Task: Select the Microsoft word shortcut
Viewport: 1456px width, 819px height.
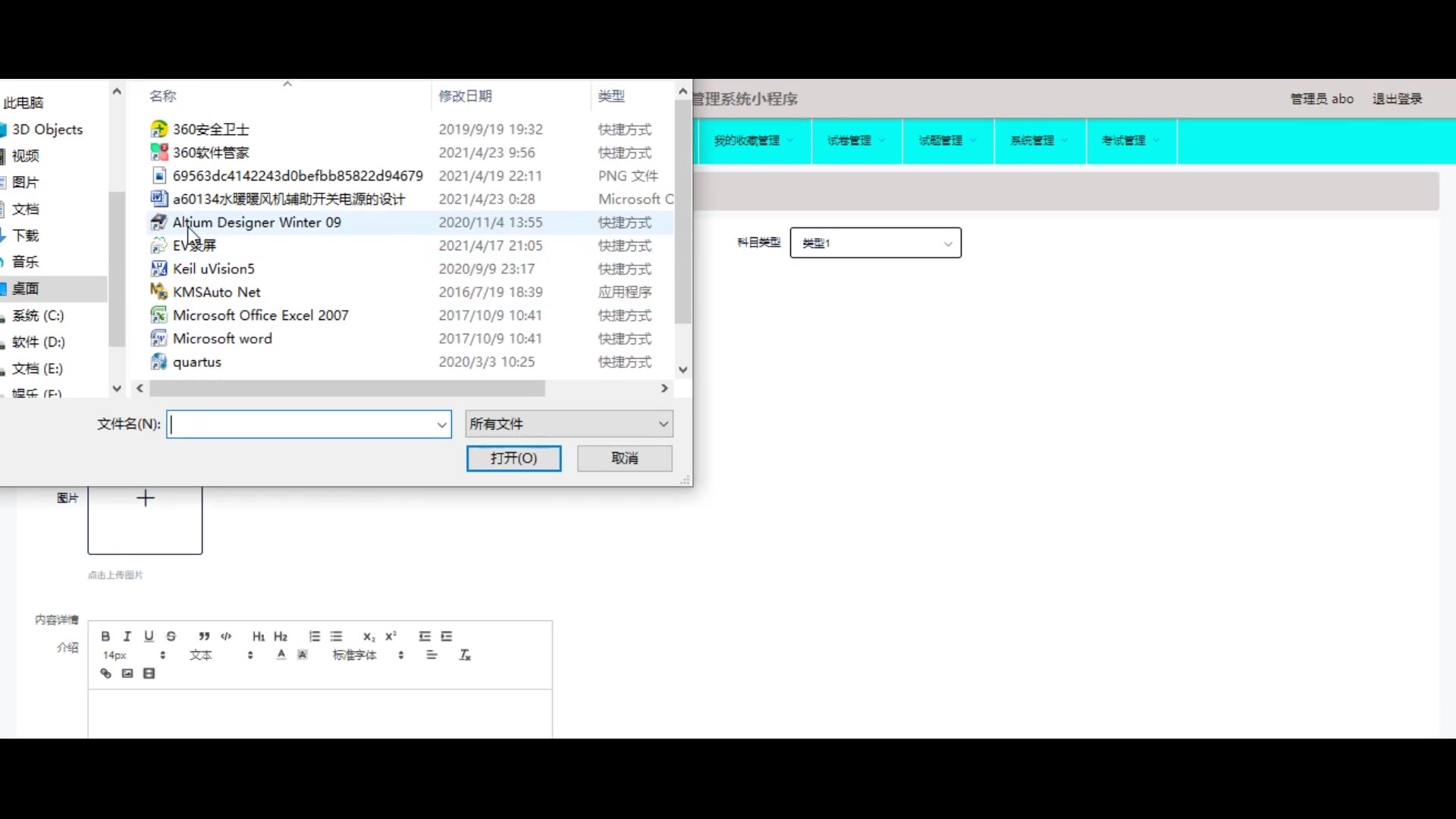Action: tap(222, 338)
